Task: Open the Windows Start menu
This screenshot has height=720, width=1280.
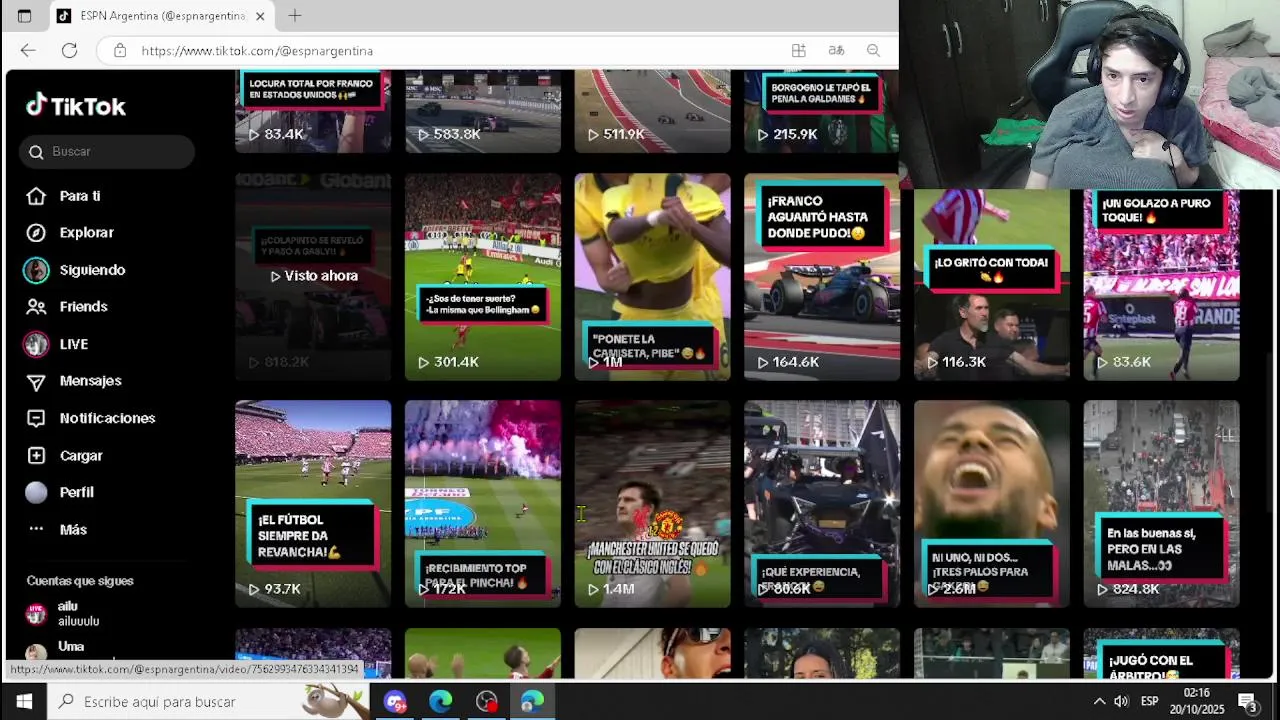Action: (x=24, y=701)
